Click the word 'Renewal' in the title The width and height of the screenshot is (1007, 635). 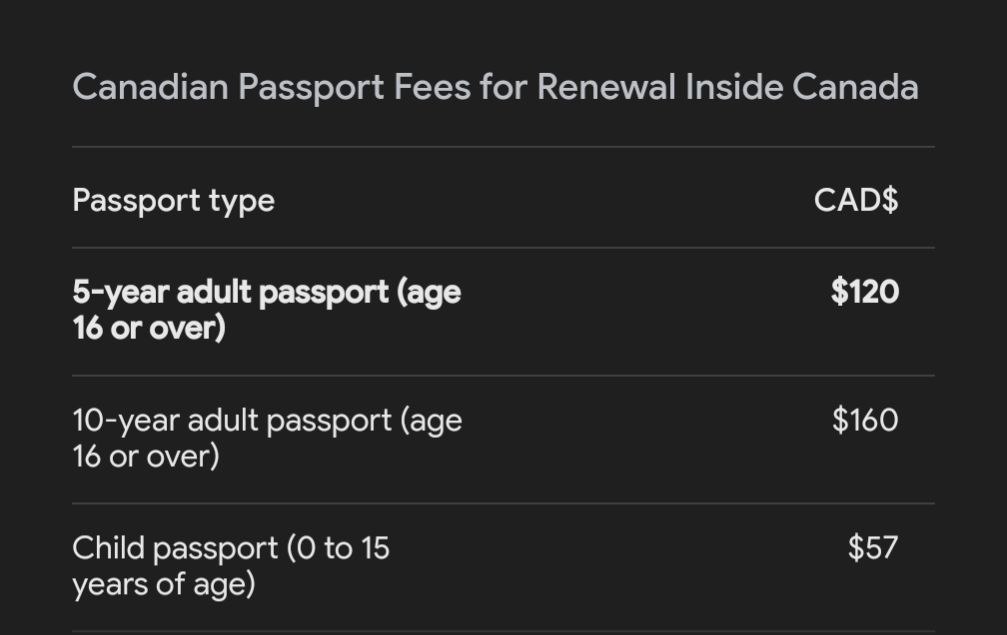coord(606,87)
